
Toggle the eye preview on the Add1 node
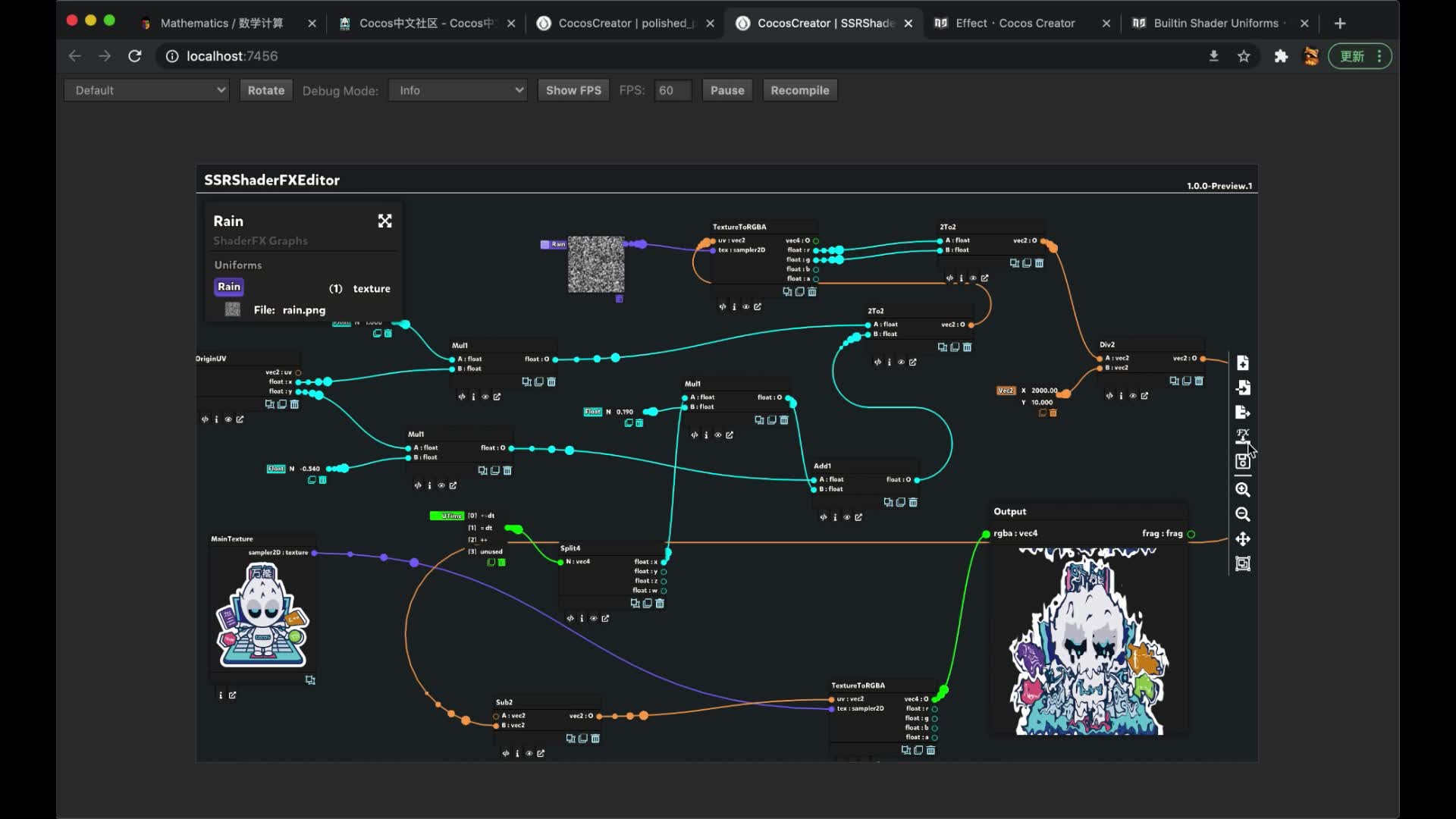click(846, 517)
